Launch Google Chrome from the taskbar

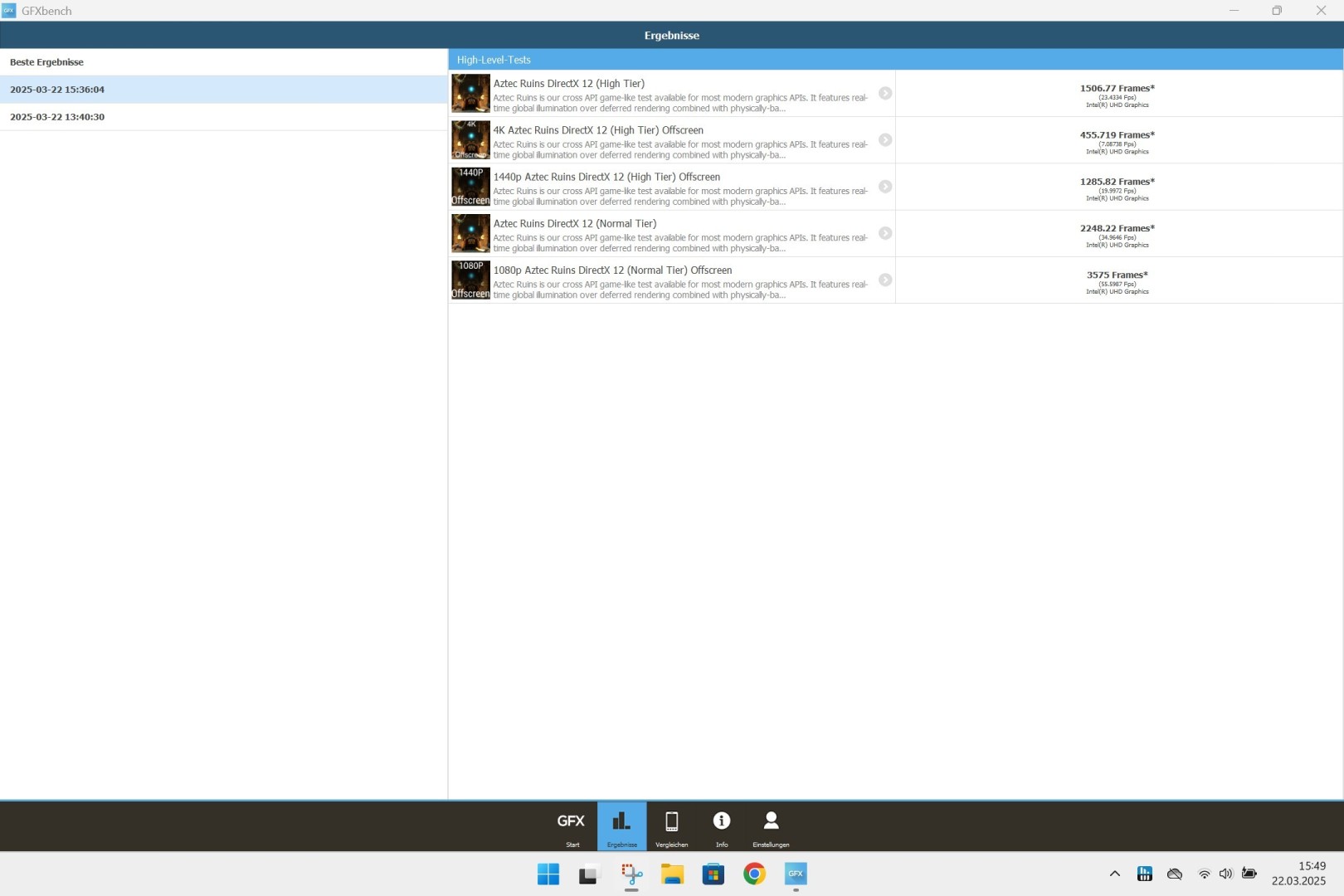click(754, 874)
